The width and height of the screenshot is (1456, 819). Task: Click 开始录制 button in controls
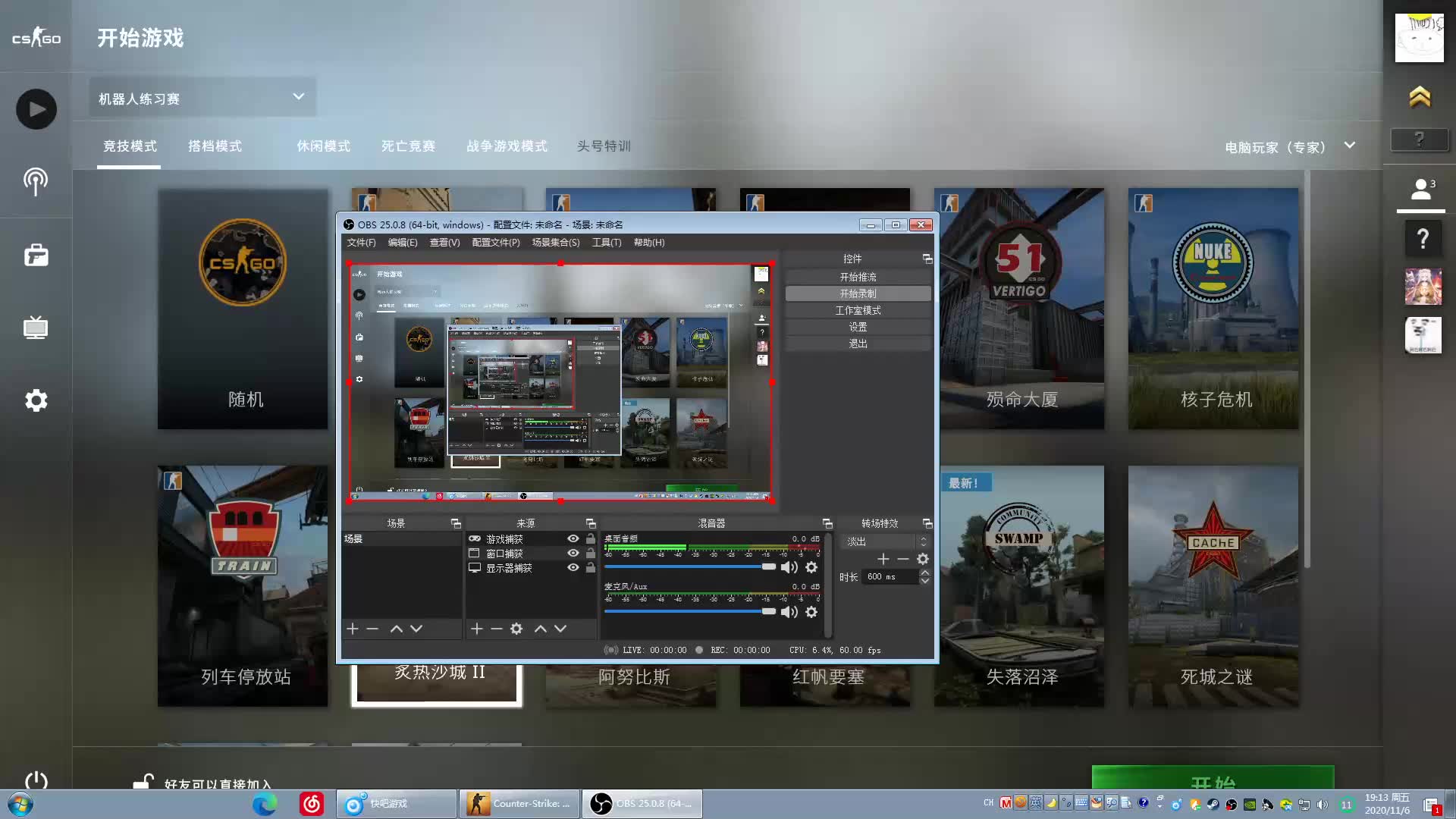[858, 293]
